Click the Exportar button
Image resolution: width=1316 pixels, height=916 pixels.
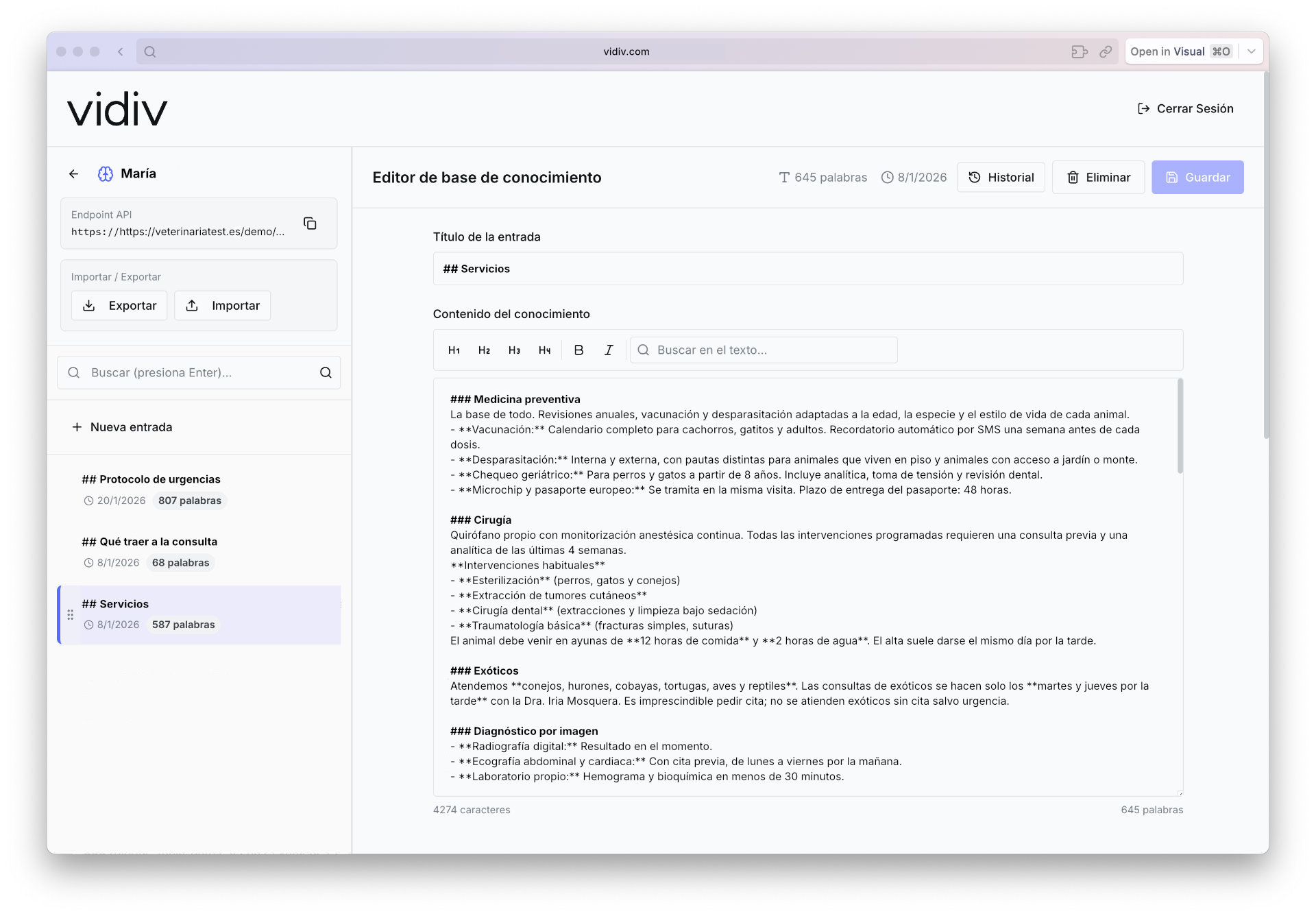(x=119, y=306)
